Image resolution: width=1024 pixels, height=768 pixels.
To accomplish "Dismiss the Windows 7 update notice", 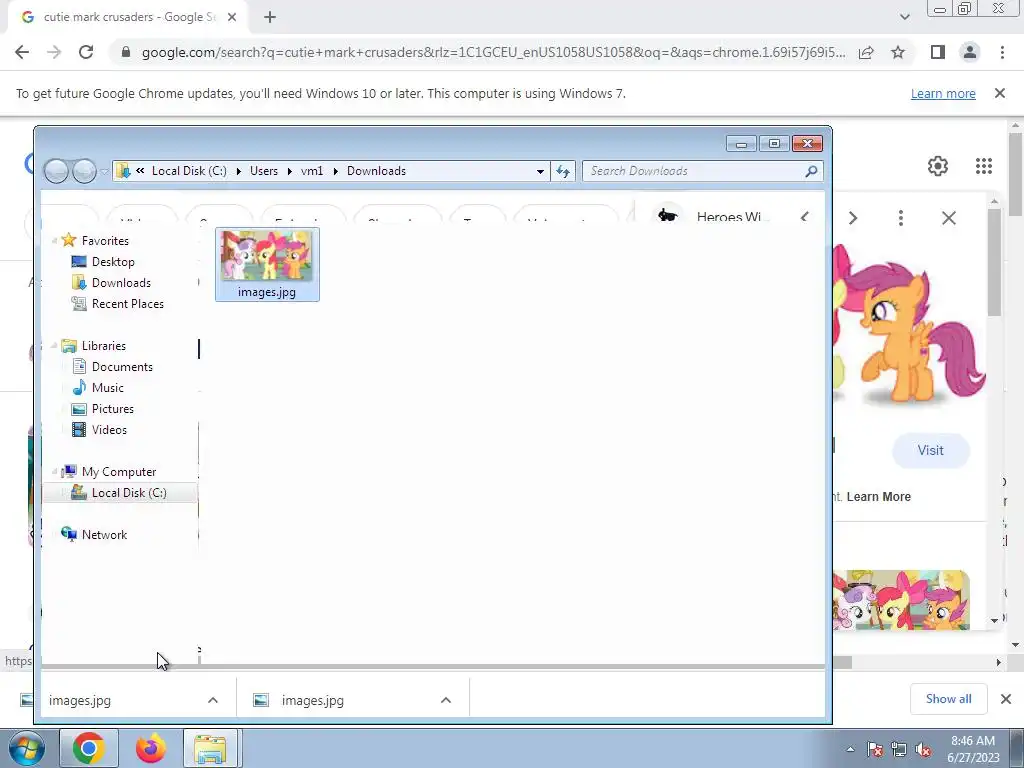I will point(999,93).
